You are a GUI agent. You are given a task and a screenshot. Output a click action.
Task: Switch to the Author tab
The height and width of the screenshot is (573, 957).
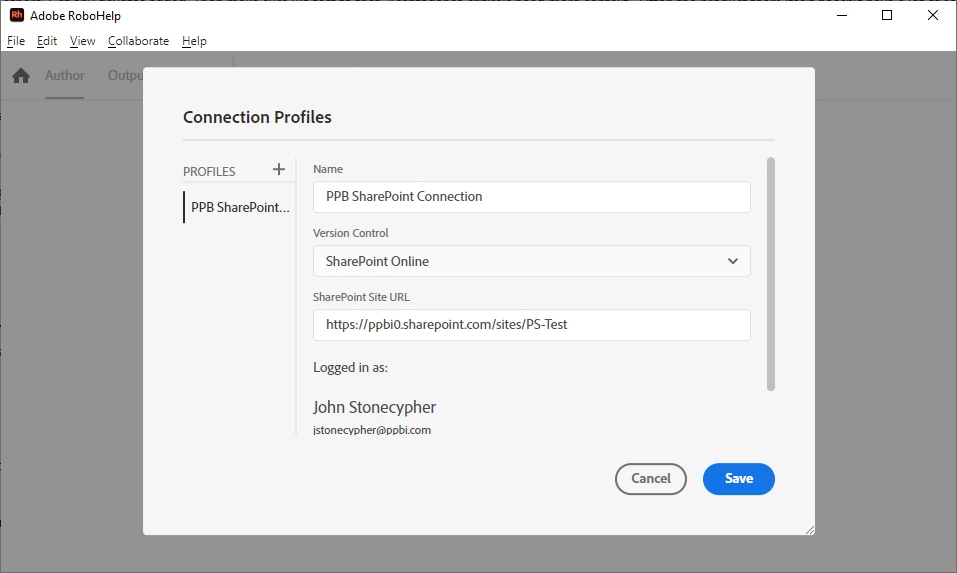(x=65, y=76)
